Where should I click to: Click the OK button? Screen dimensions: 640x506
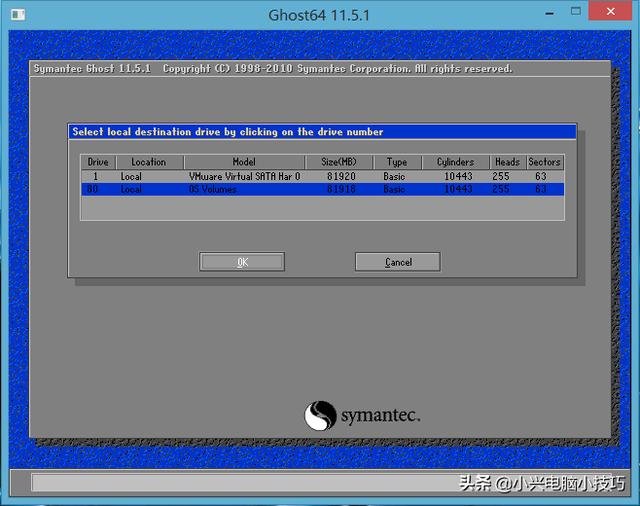click(x=242, y=262)
